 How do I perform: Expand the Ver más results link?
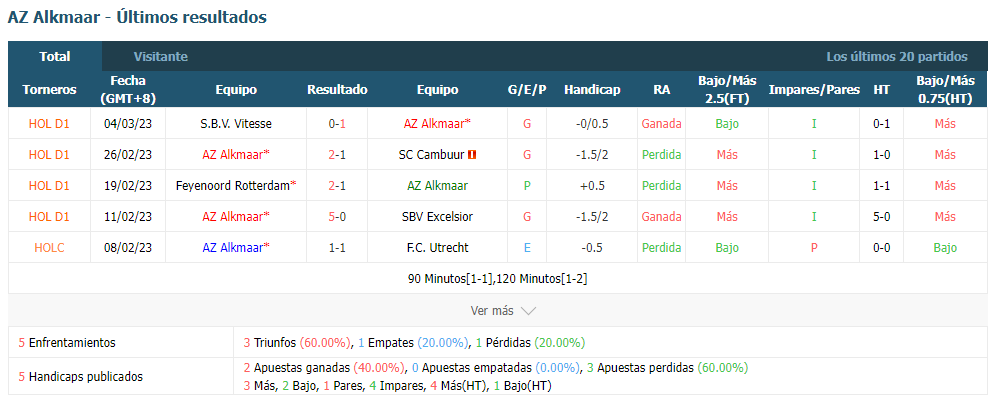[x=503, y=311]
